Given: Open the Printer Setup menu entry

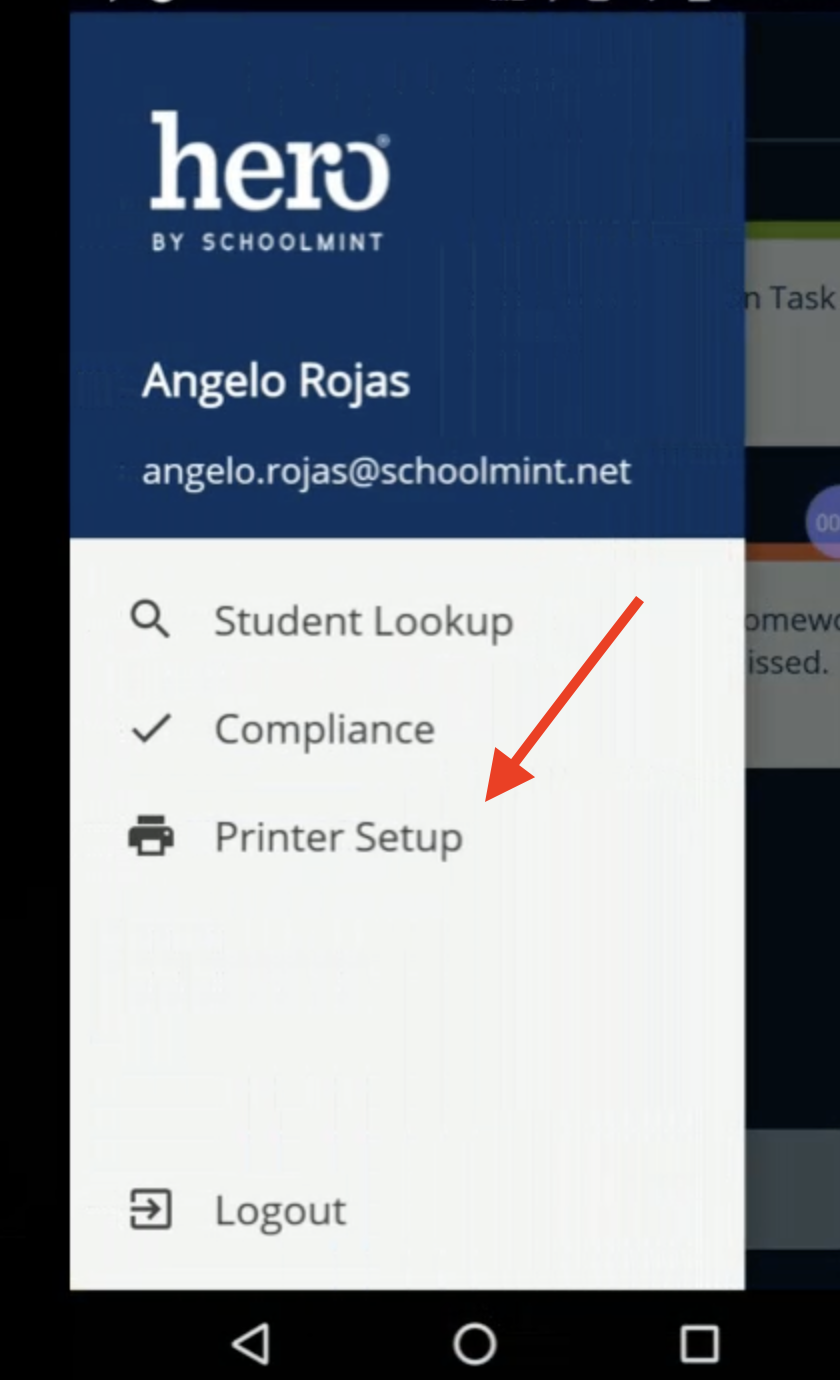Looking at the screenshot, I should pos(338,837).
